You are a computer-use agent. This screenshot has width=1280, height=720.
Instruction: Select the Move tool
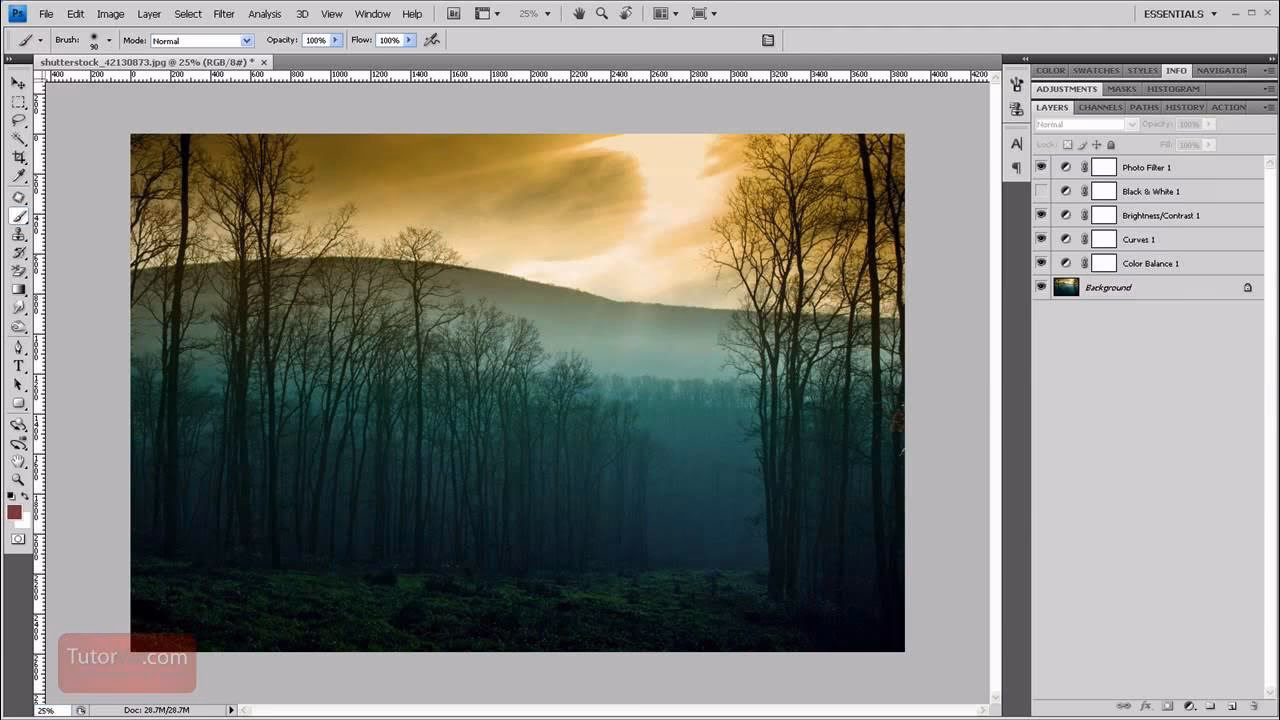18,84
